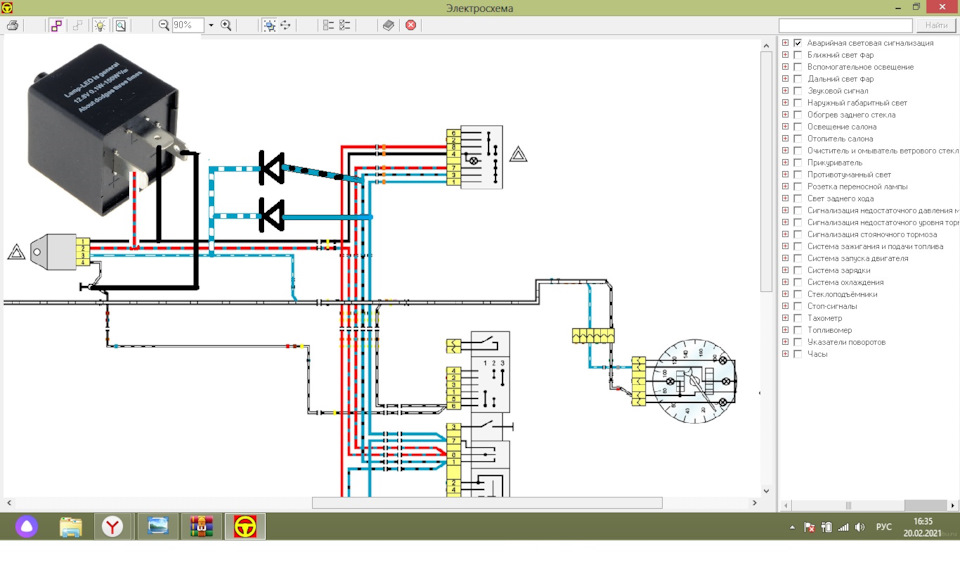The width and height of the screenshot is (960, 563).
Task: Open the Action Center flag tray icon
Action: (x=809, y=527)
